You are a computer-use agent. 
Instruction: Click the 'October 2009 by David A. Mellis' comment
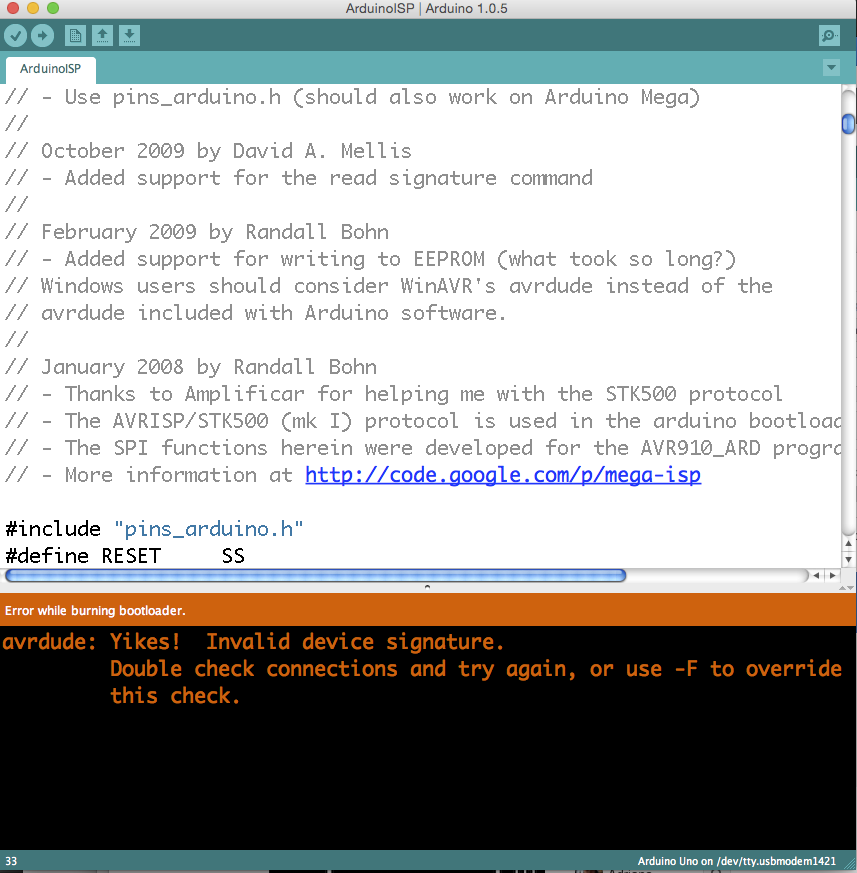[208, 151]
